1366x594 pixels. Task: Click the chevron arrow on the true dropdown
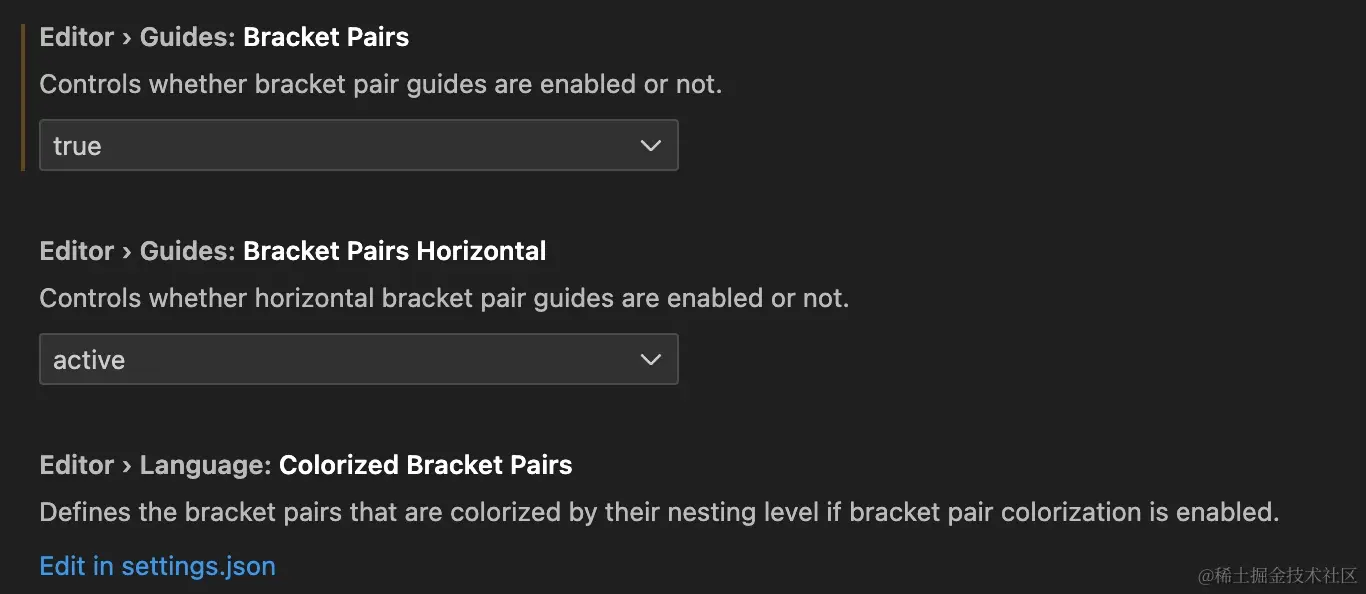(651, 146)
